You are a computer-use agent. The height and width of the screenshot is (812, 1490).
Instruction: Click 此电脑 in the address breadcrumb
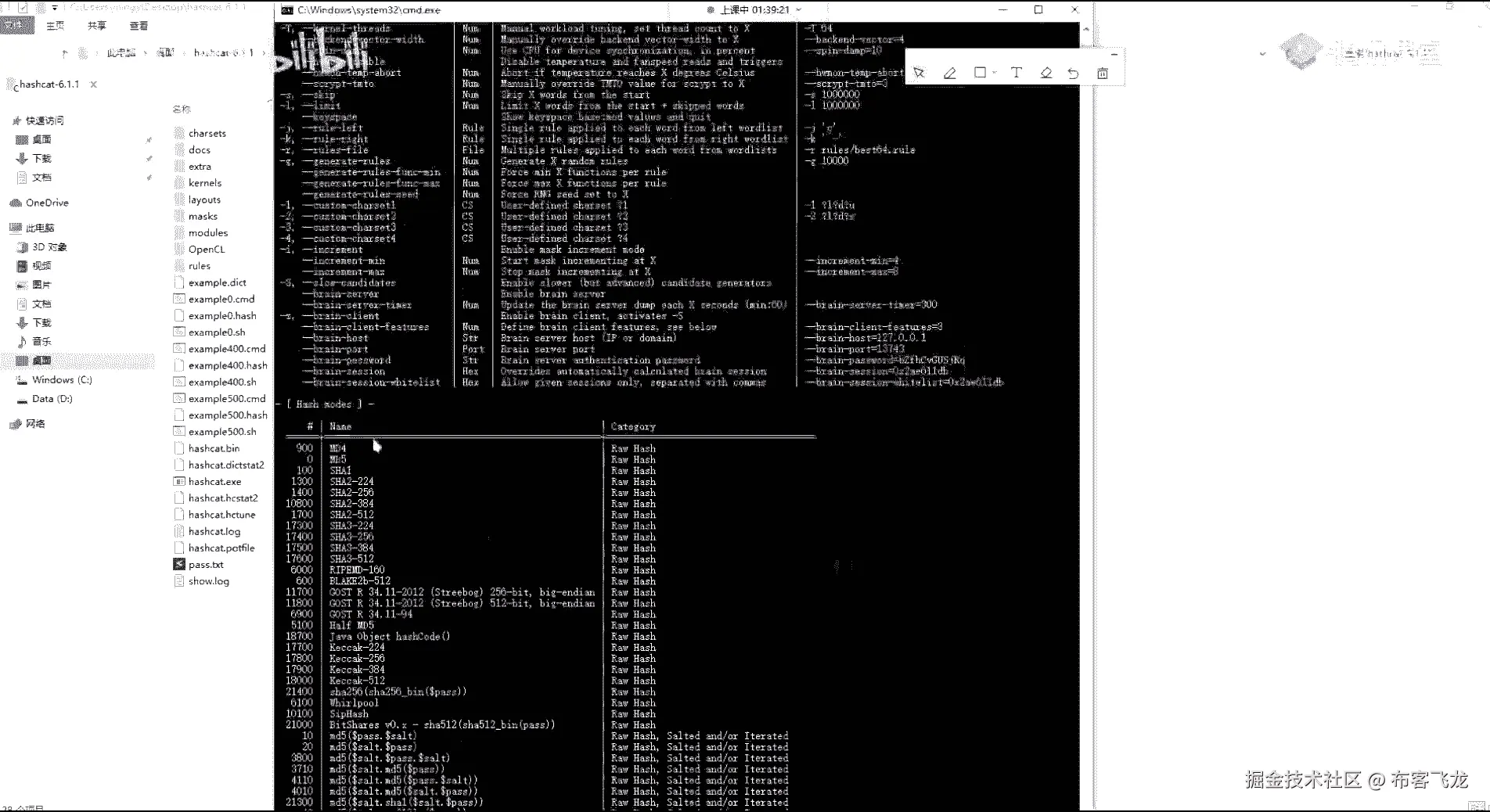coord(121,53)
